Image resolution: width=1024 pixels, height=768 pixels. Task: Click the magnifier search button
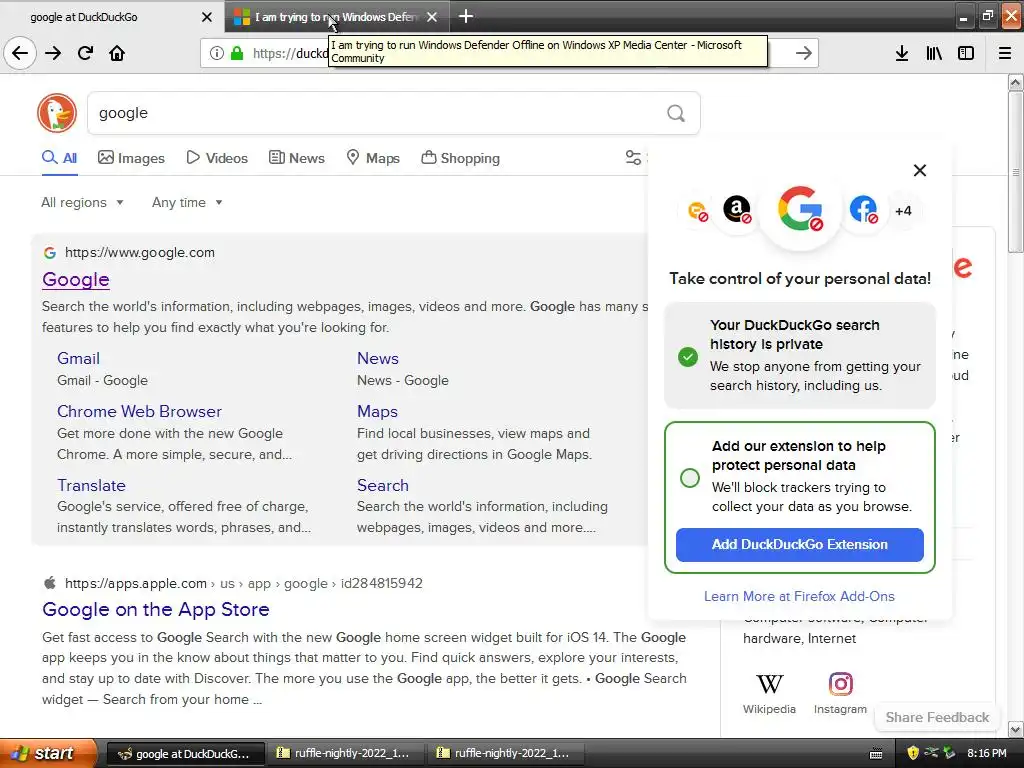click(676, 114)
